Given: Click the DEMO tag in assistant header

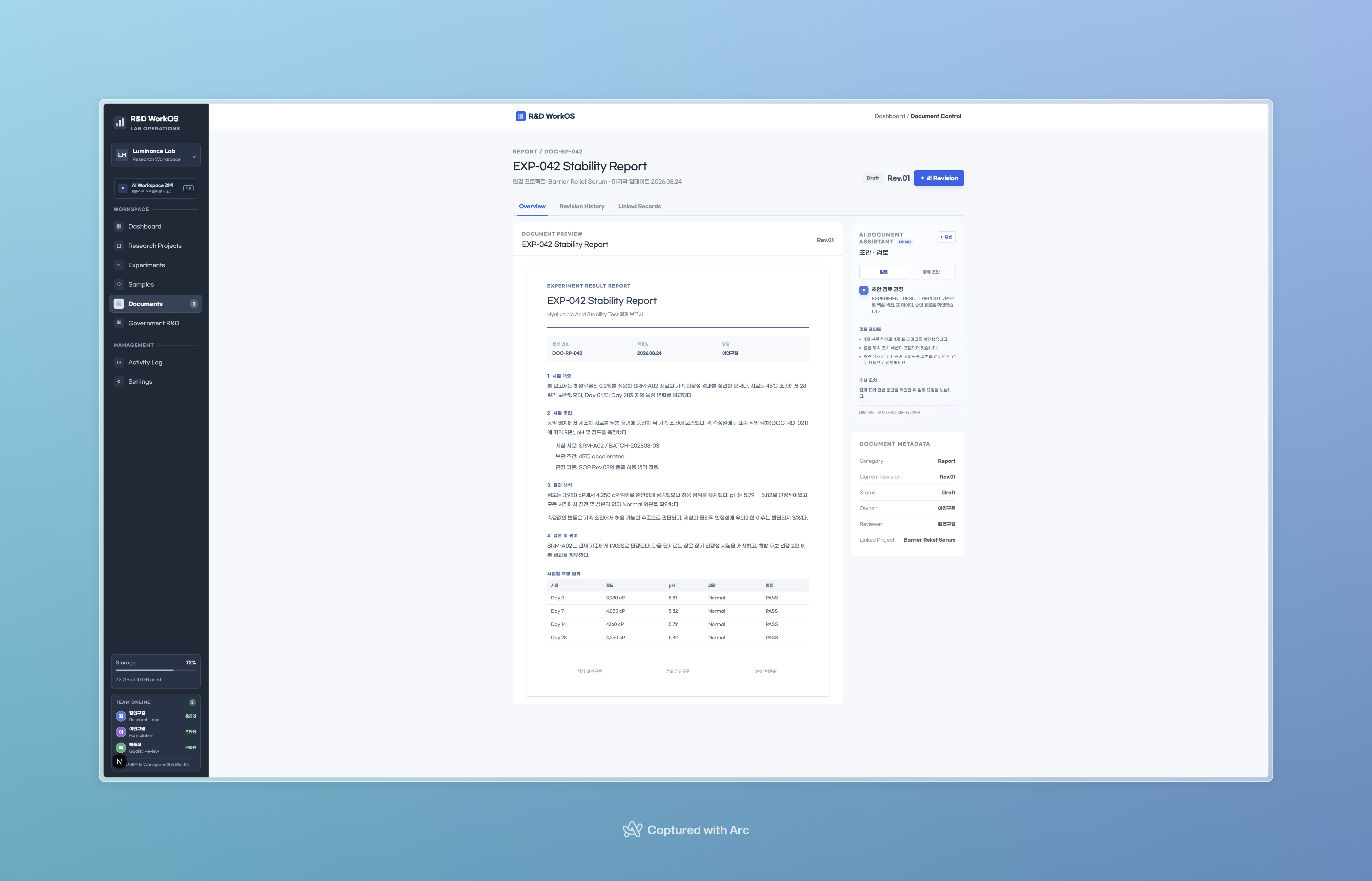Looking at the screenshot, I should coord(905,242).
